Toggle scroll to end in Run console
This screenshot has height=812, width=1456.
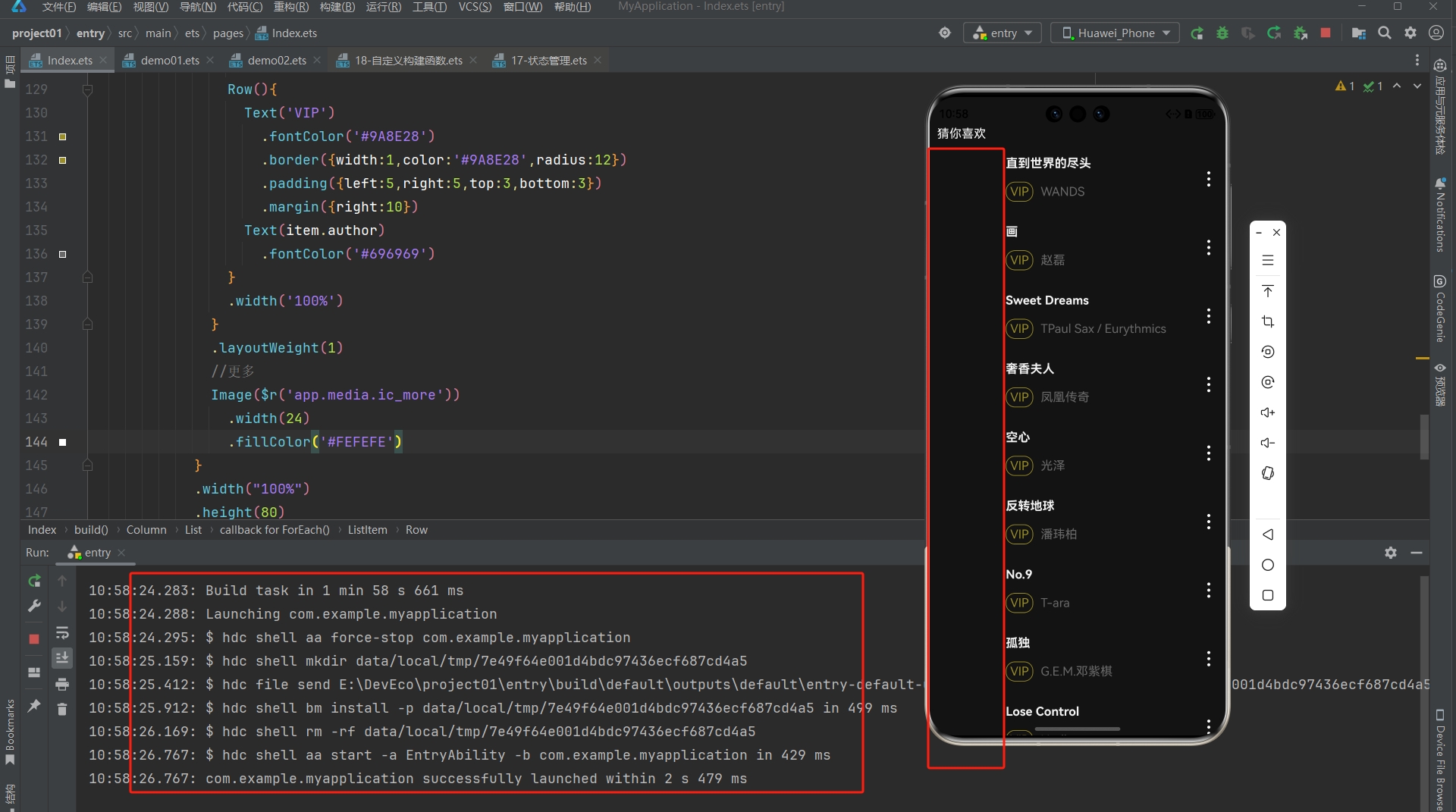(62, 657)
